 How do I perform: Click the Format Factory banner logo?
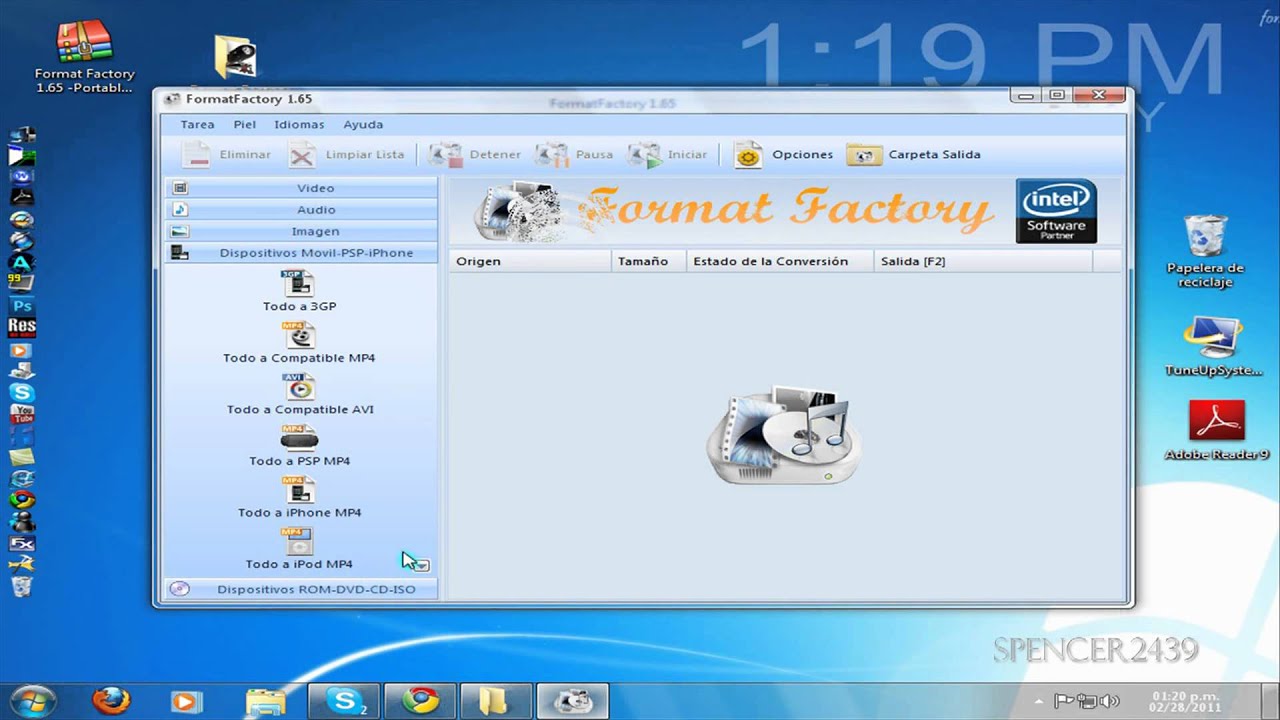(737, 211)
